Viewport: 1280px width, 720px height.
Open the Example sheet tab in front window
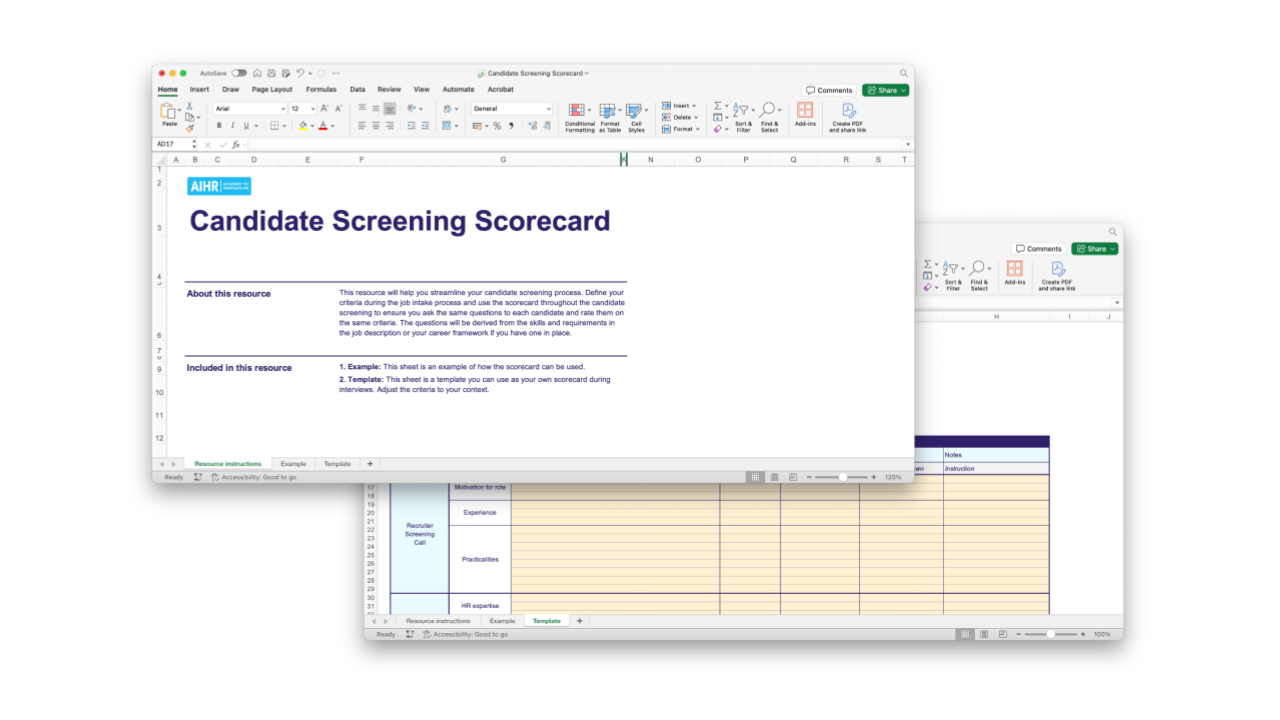coord(293,464)
